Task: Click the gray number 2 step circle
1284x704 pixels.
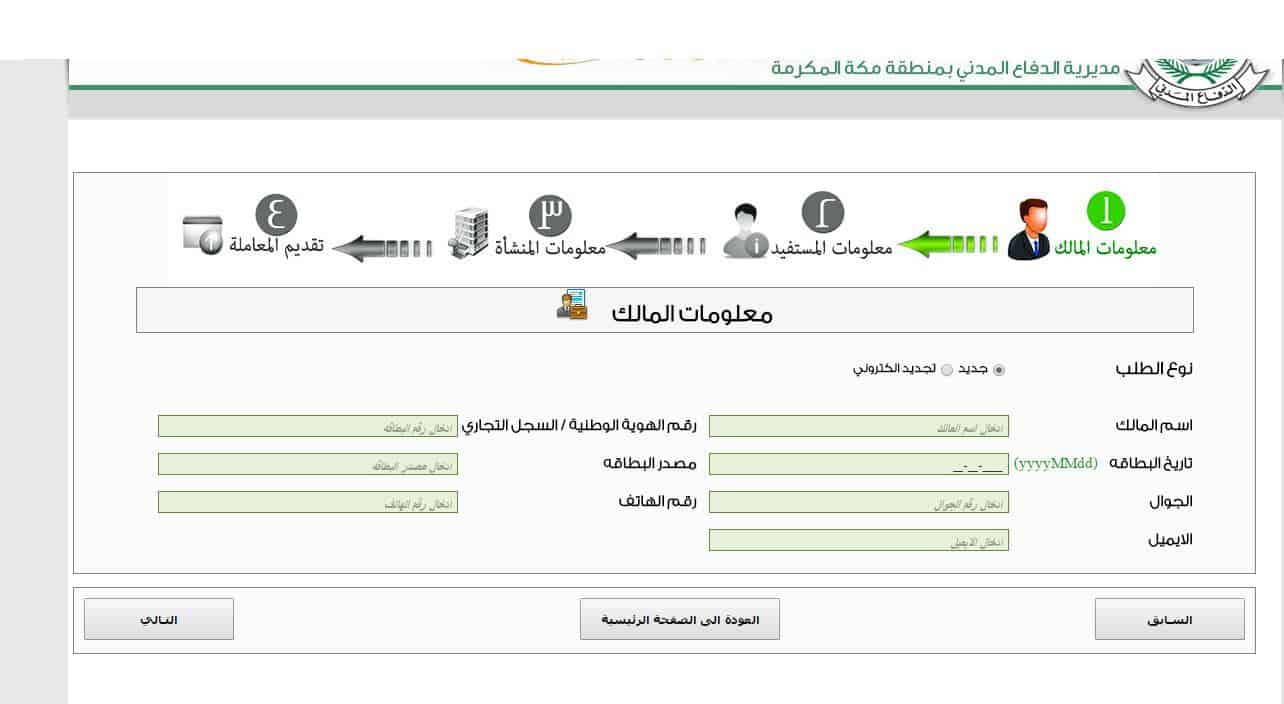Action: point(822,212)
